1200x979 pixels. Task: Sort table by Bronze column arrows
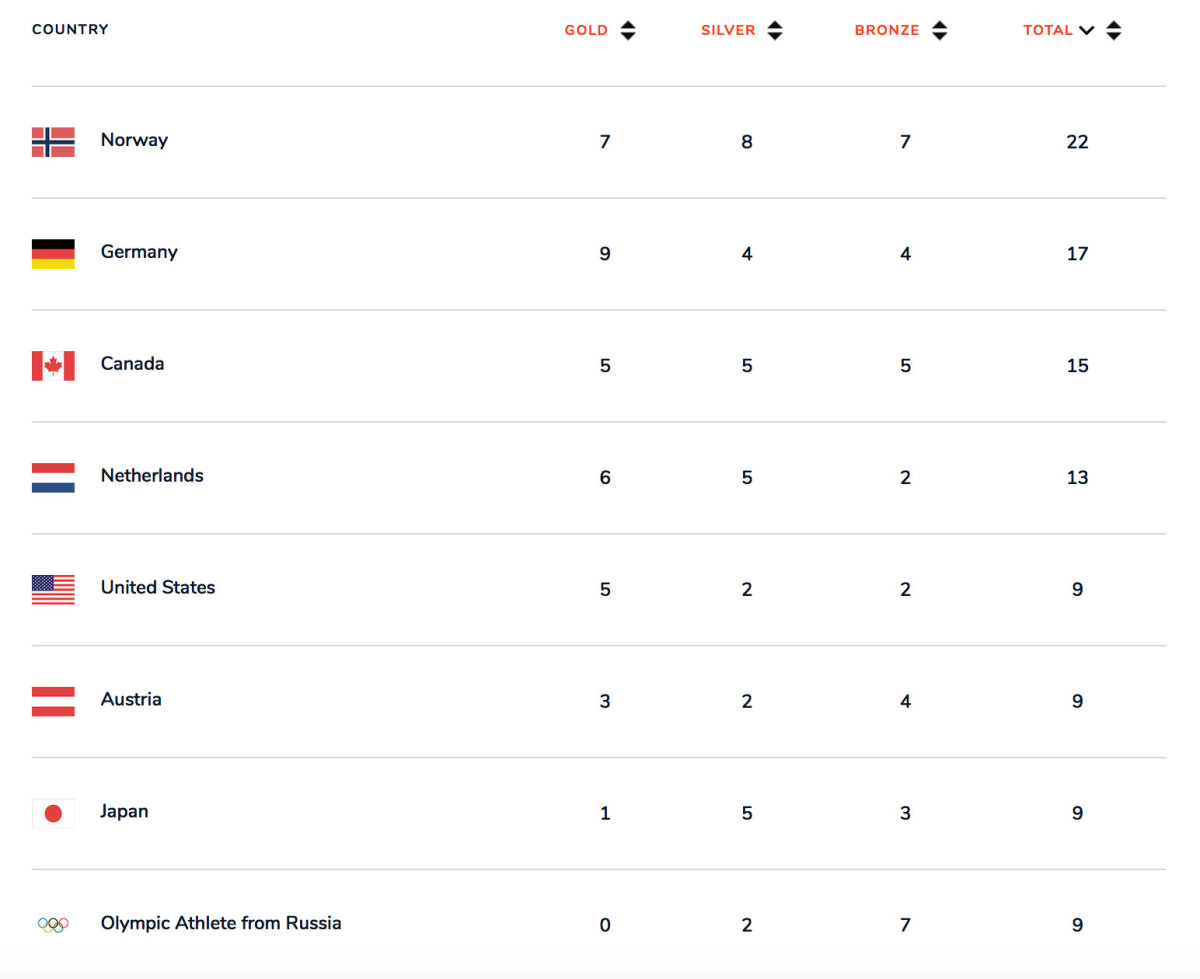click(x=939, y=31)
